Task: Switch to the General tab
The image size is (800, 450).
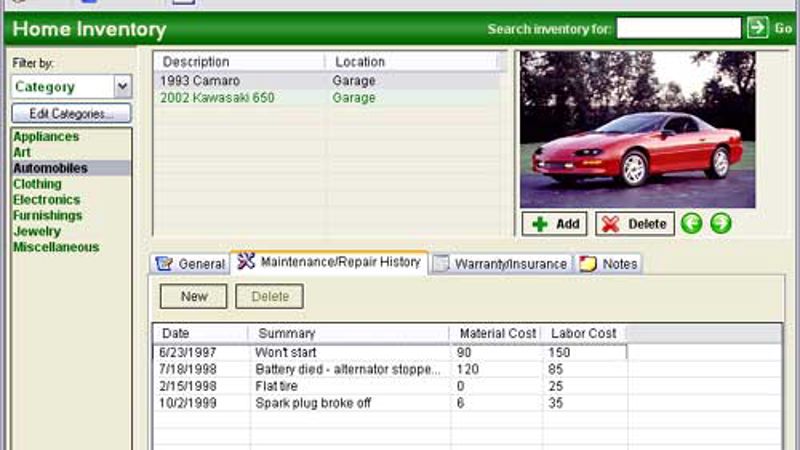Action: click(x=190, y=264)
